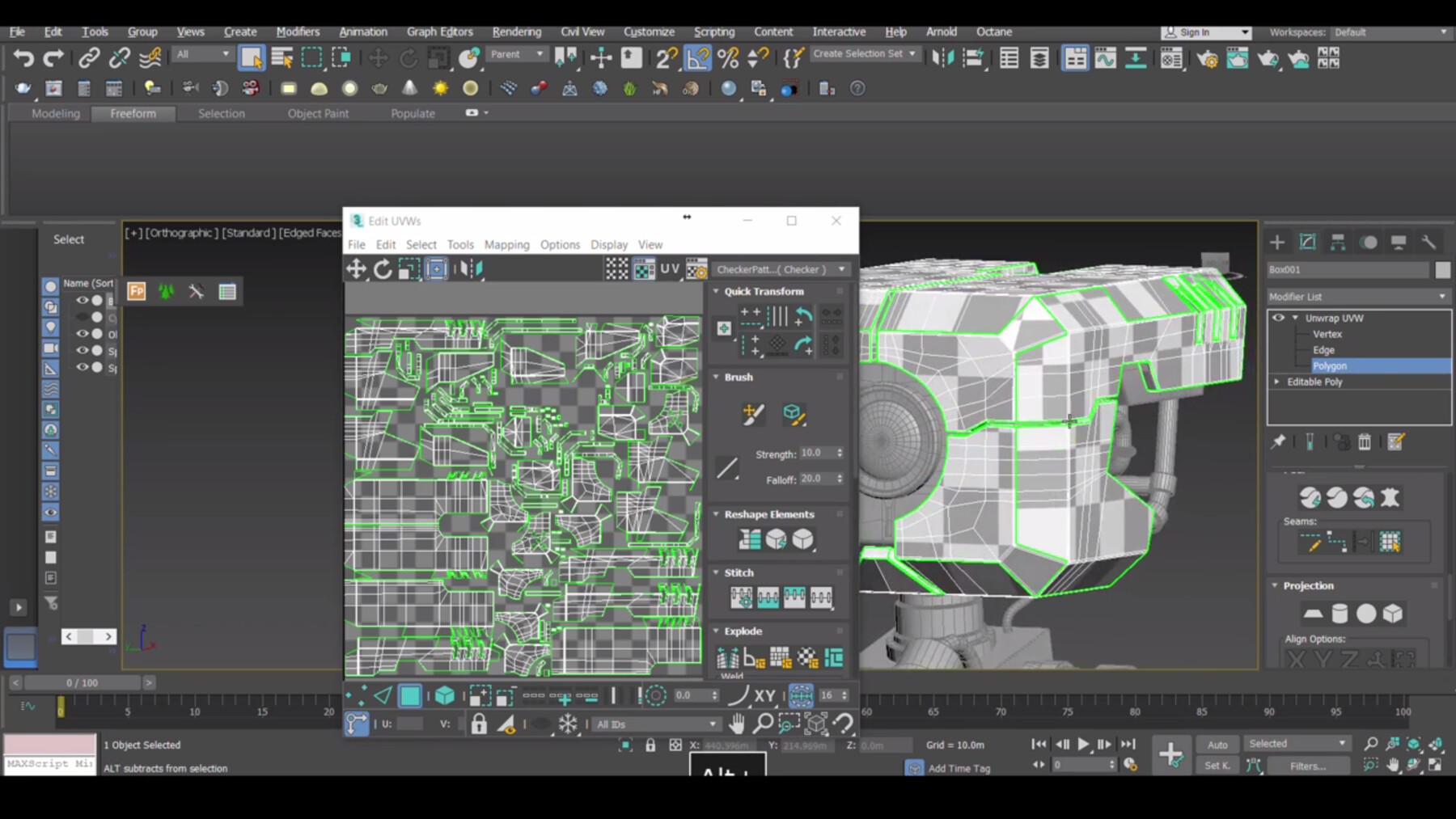Open the Modifier List dropdown
The width and height of the screenshot is (1456, 819).
(1357, 297)
